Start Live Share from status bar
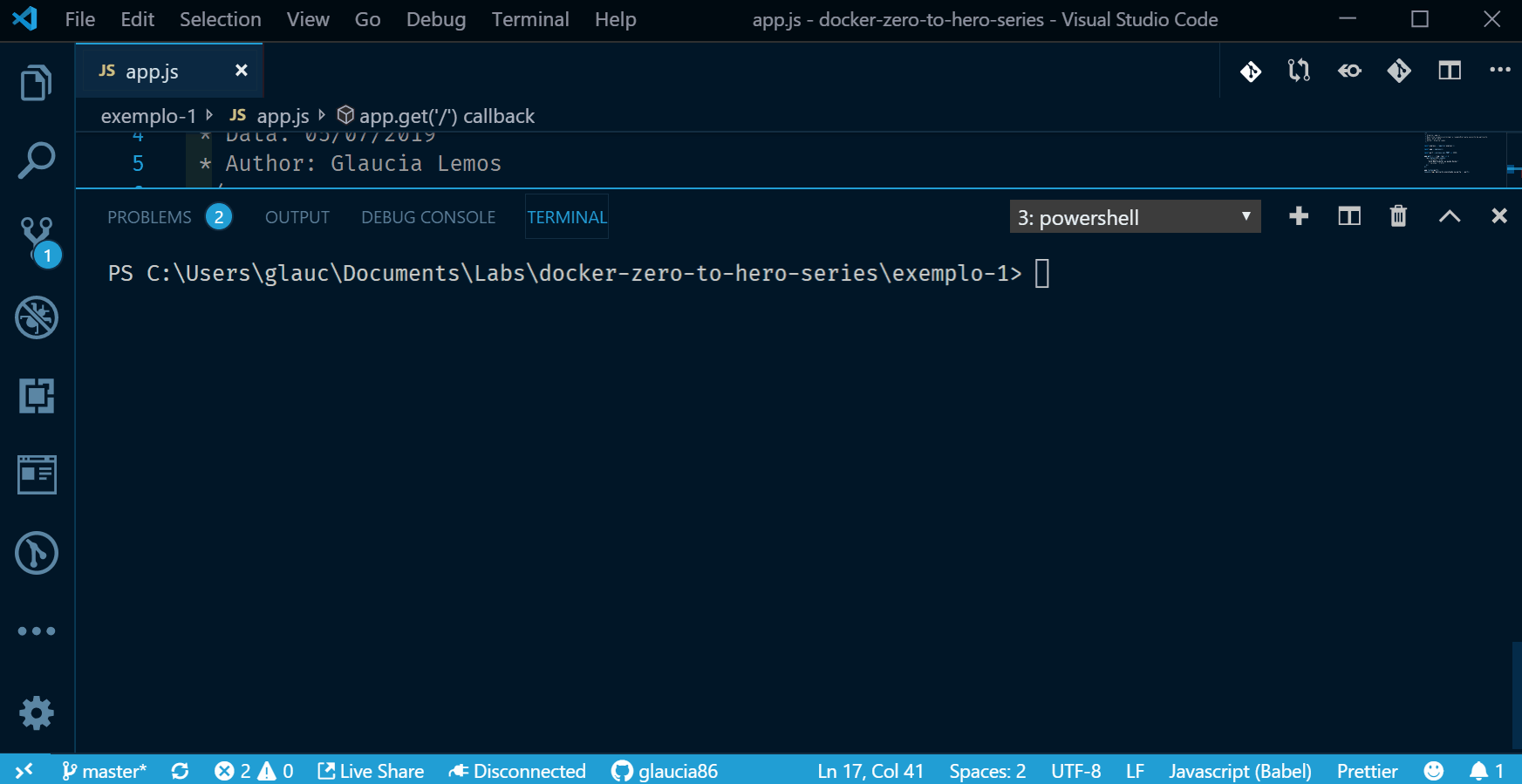Image resolution: width=1522 pixels, height=784 pixels. click(x=371, y=771)
